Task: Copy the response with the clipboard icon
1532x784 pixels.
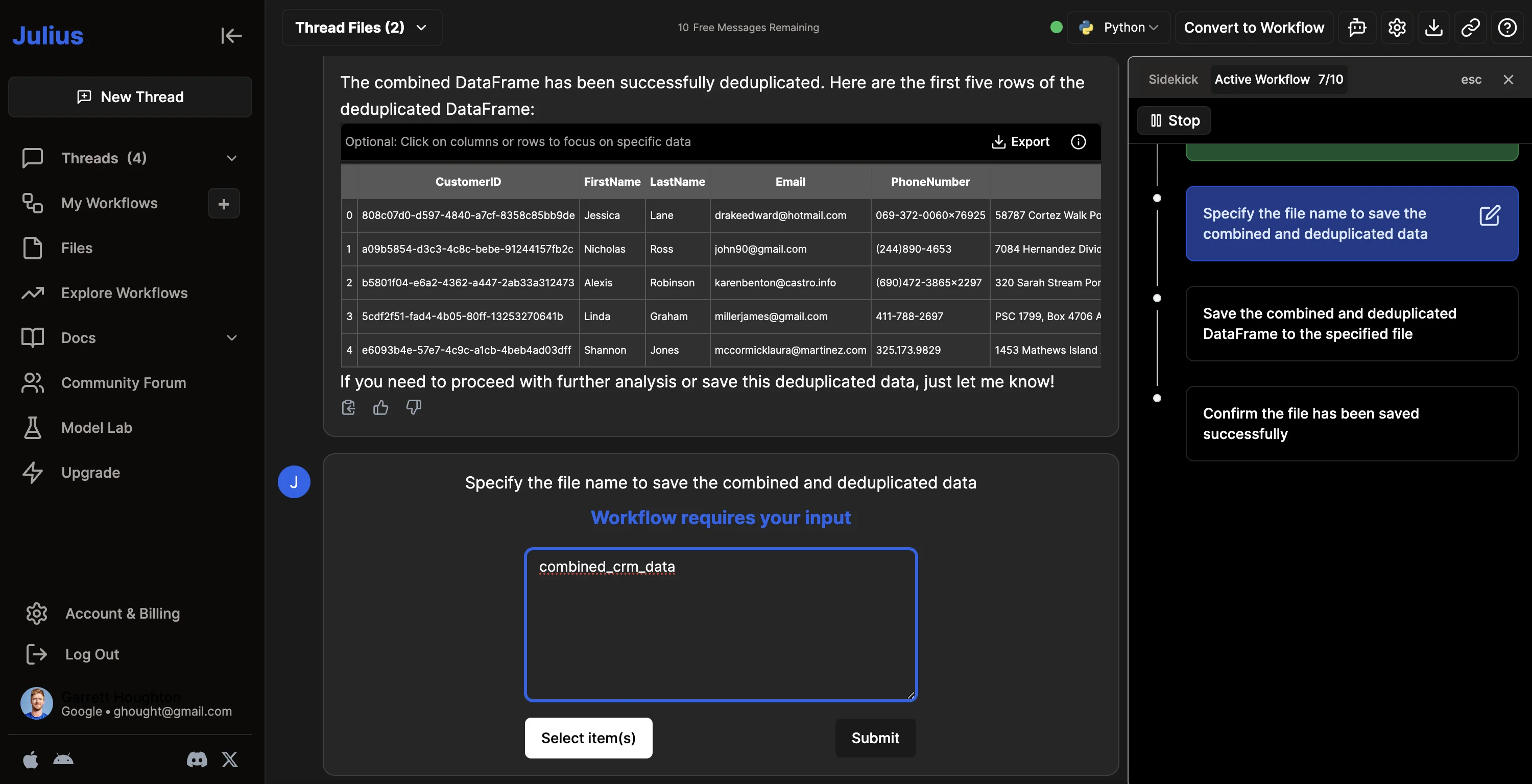Action: pos(348,408)
